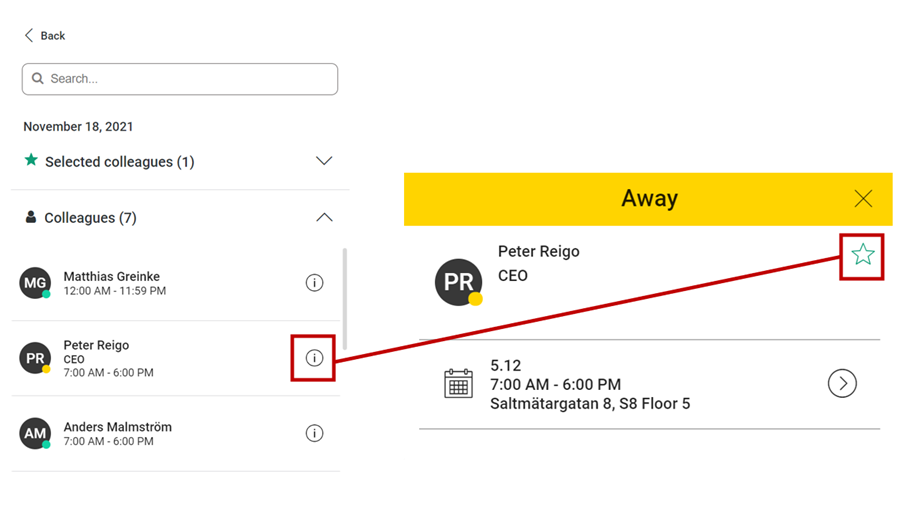Select AM avatar of Anders Malmström
Viewport: 907px width, 506px height.
(35, 433)
